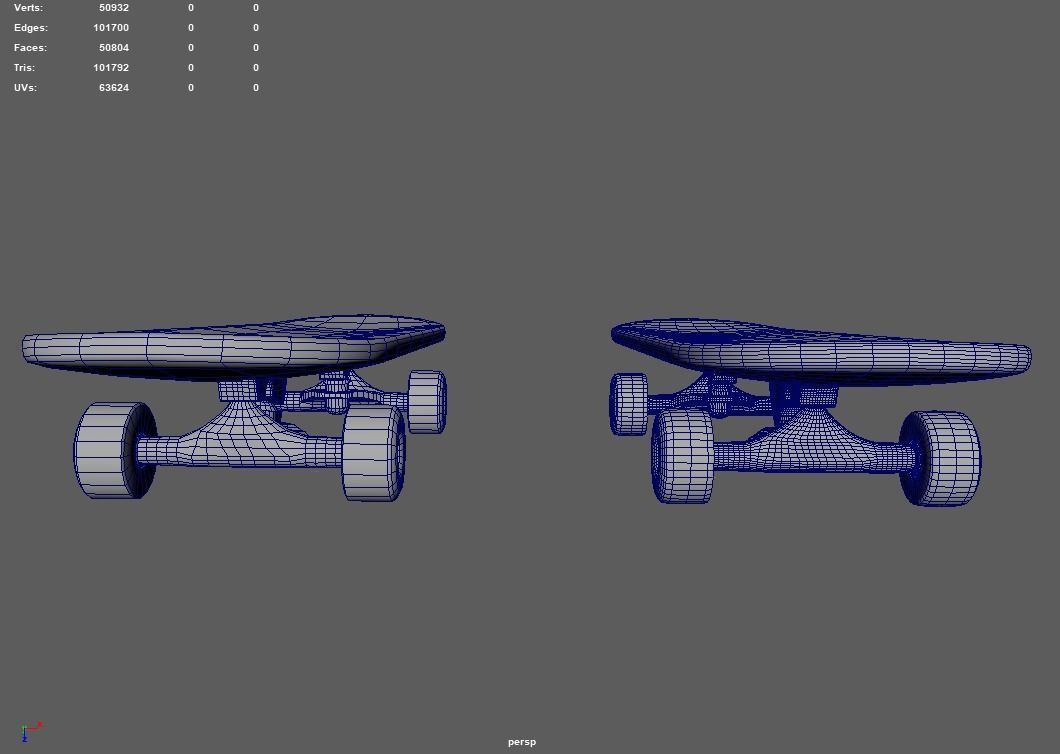1060x754 pixels.
Task: Click the persp camera name label
Action: (522, 742)
